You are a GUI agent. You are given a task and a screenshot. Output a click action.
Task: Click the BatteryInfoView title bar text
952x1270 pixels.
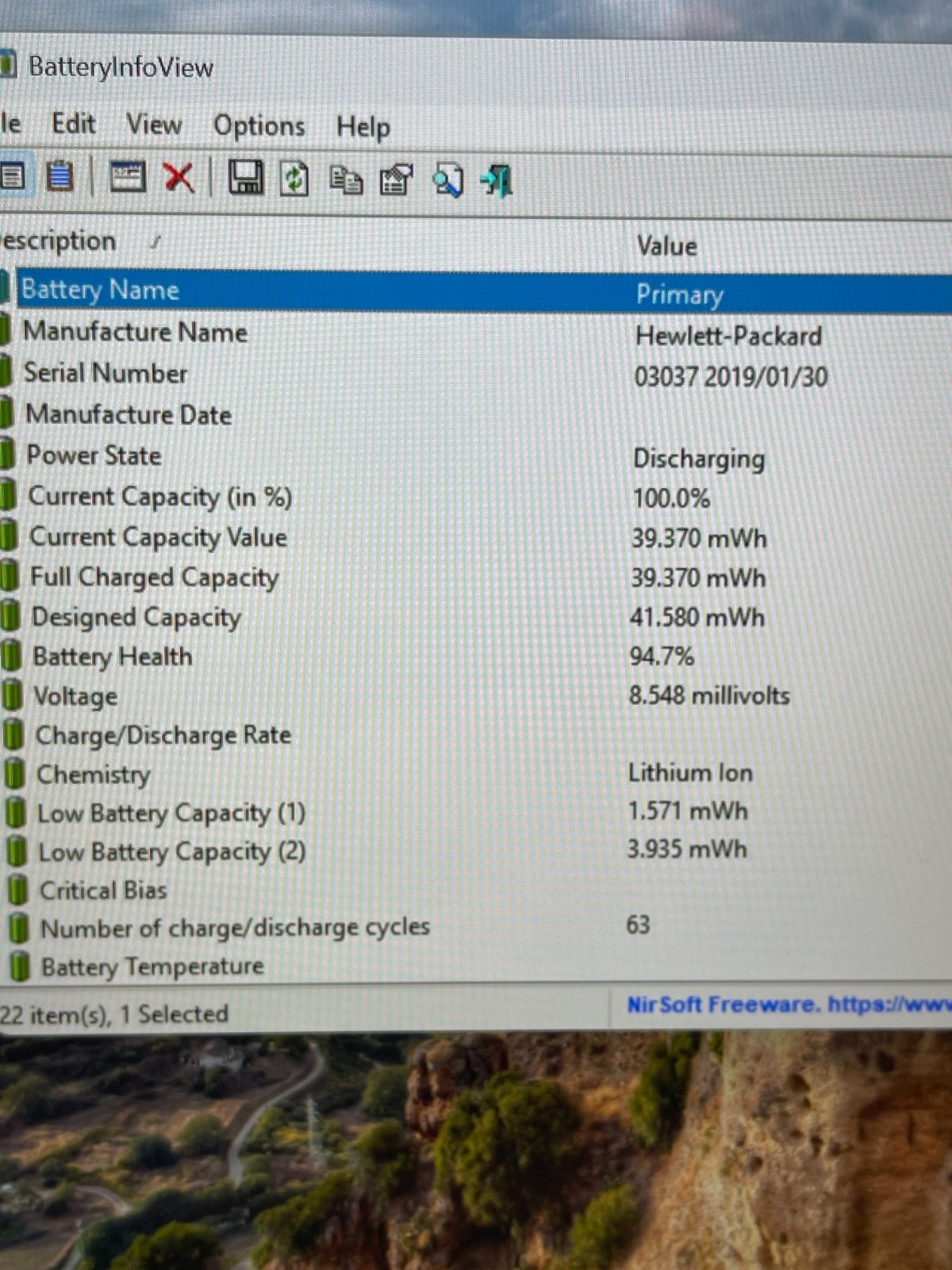(121, 67)
